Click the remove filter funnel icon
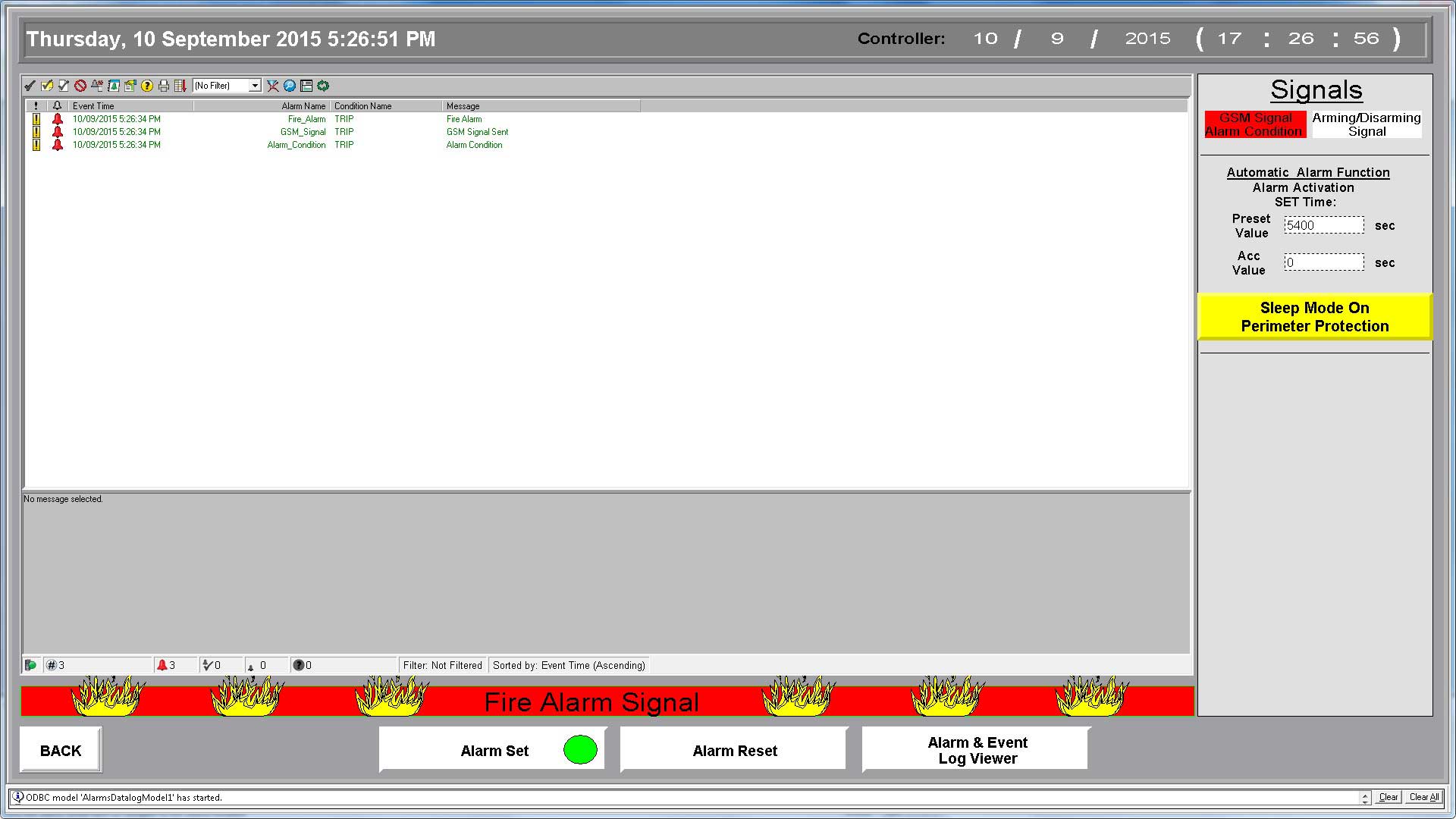Viewport: 1456px width, 819px height. pos(273,86)
